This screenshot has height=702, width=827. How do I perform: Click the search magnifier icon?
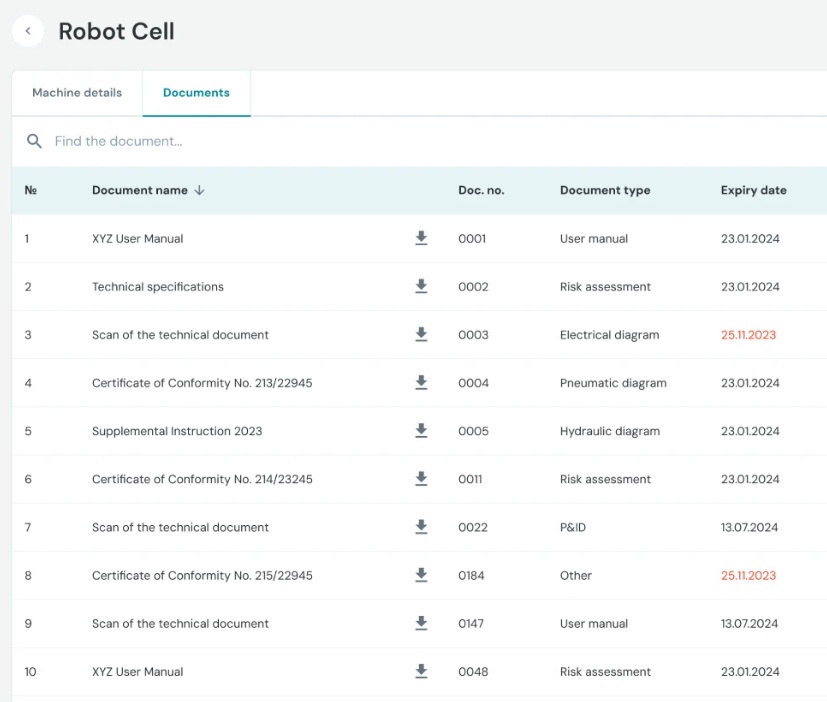[x=34, y=141]
